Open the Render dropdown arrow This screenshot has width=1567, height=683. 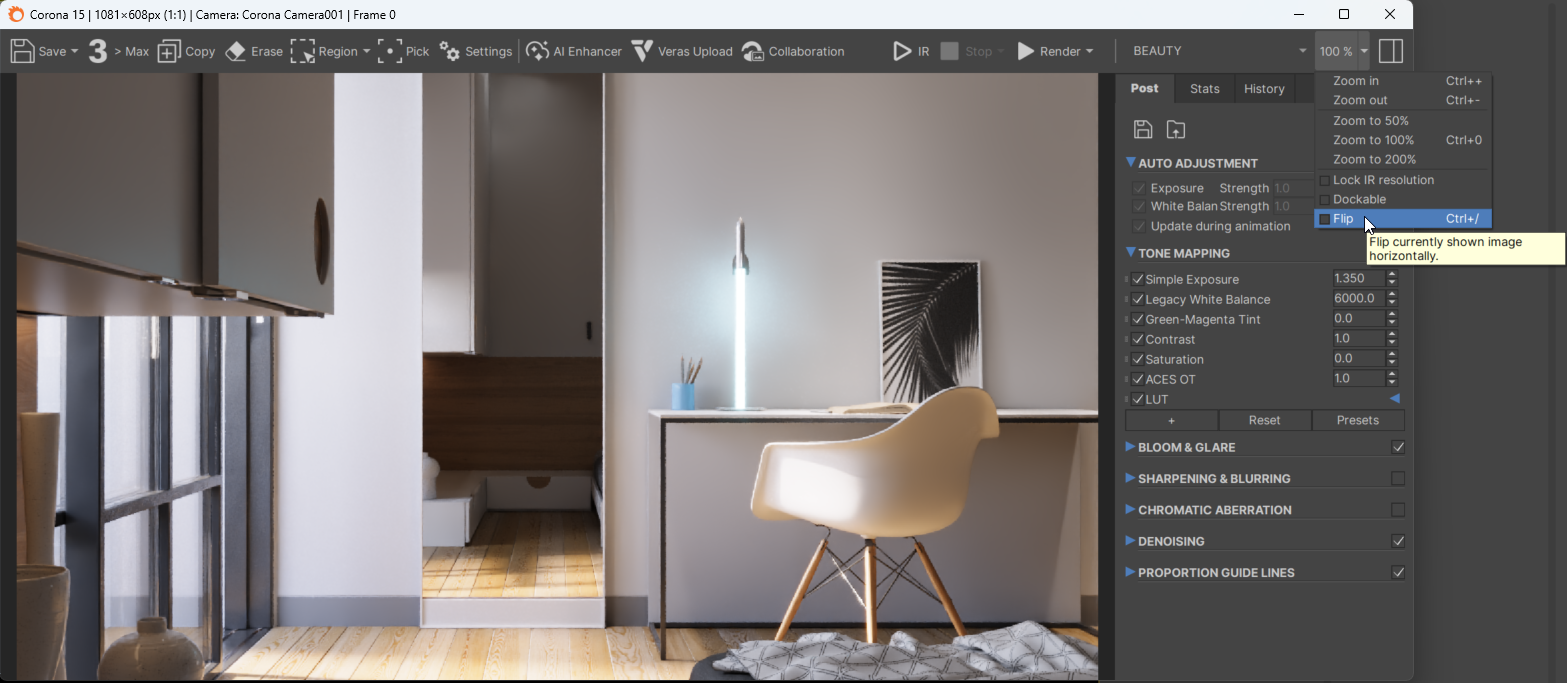point(1089,52)
